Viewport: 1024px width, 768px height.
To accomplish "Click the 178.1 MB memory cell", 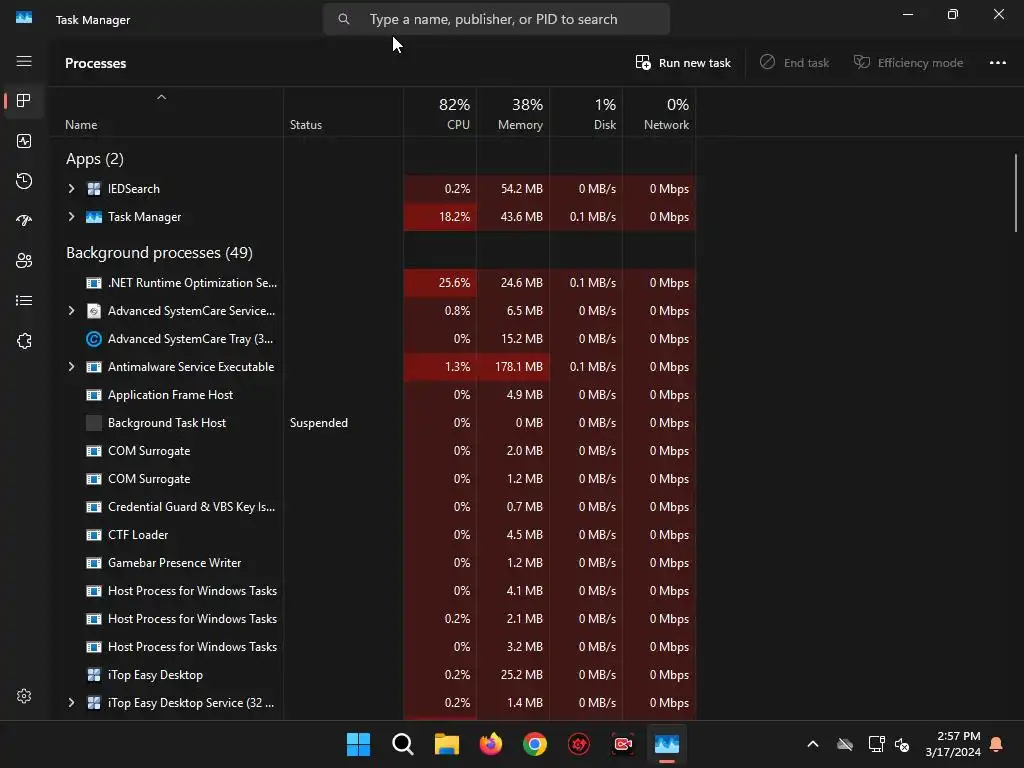I will click(x=513, y=367).
